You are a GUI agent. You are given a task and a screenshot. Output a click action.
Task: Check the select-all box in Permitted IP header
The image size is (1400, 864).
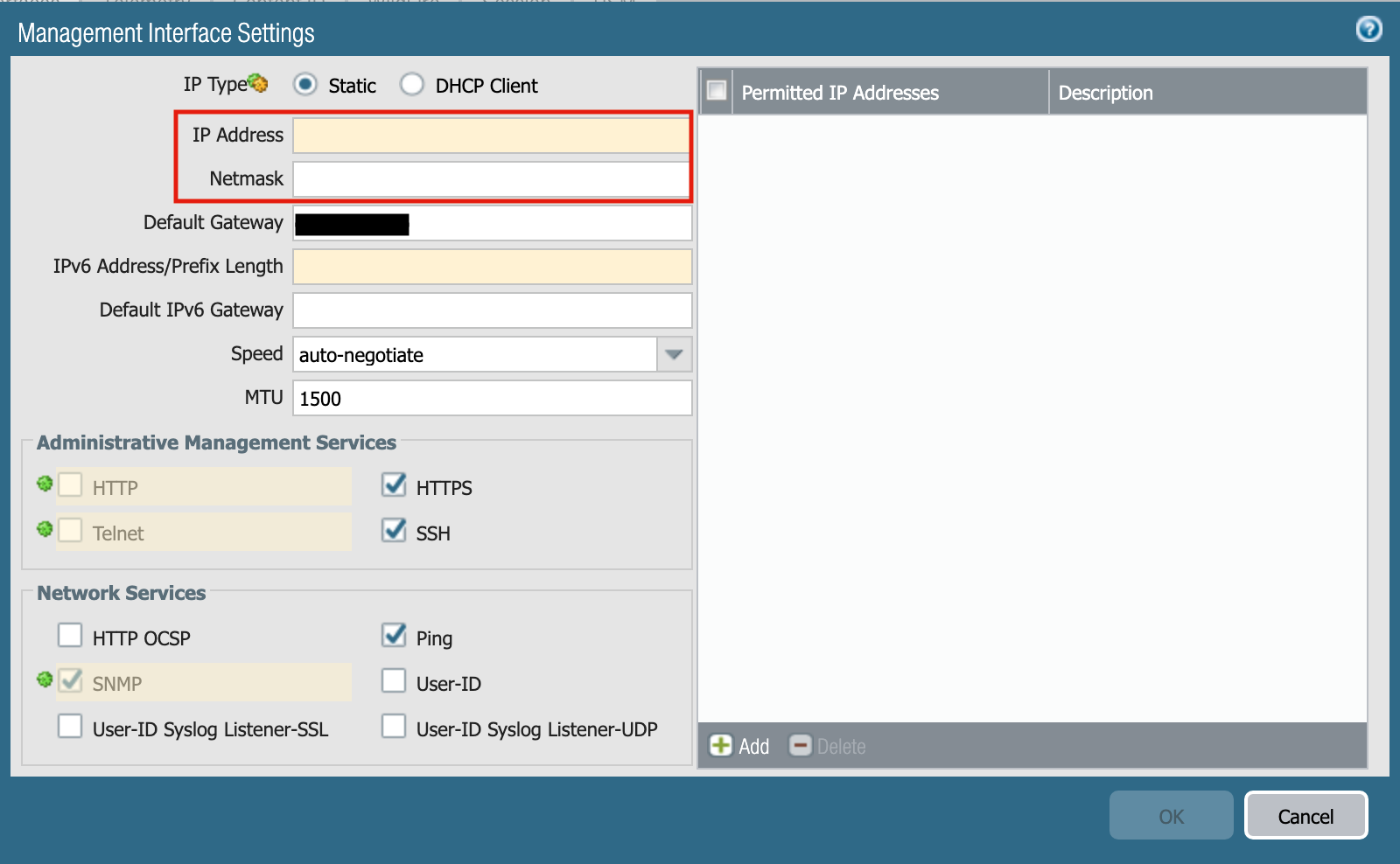tap(717, 90)
